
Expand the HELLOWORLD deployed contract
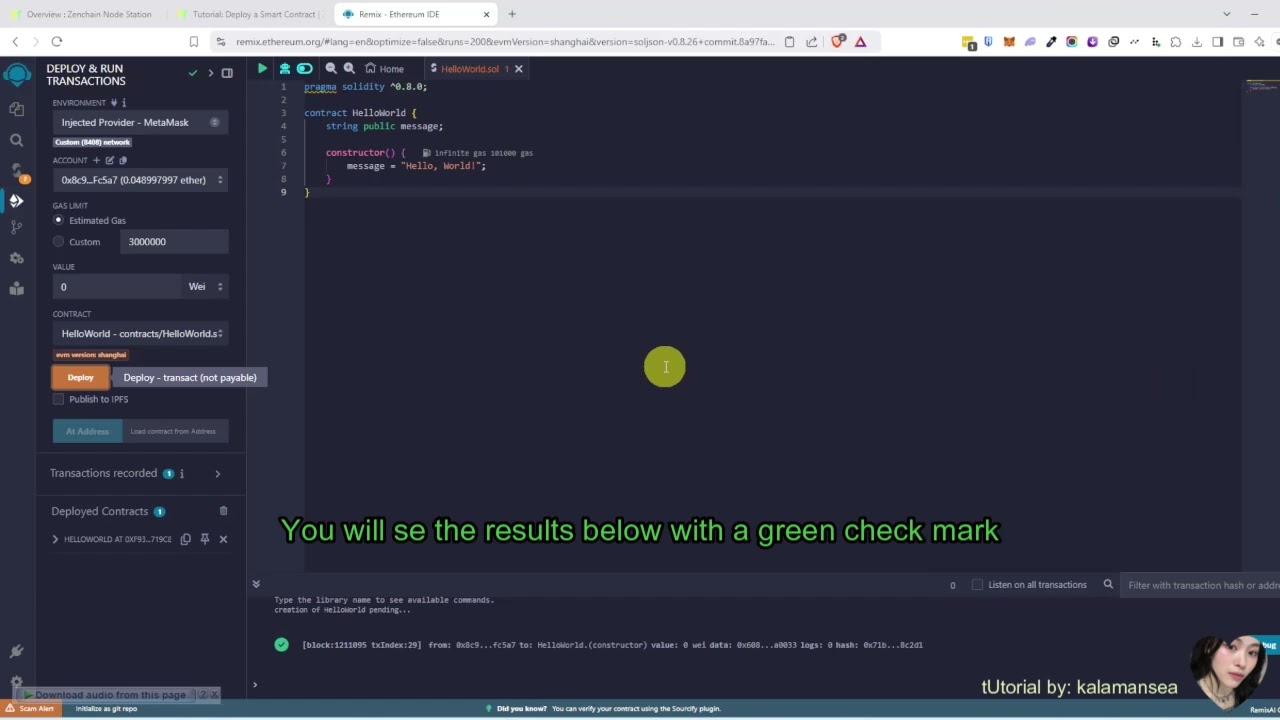[55, 539]
